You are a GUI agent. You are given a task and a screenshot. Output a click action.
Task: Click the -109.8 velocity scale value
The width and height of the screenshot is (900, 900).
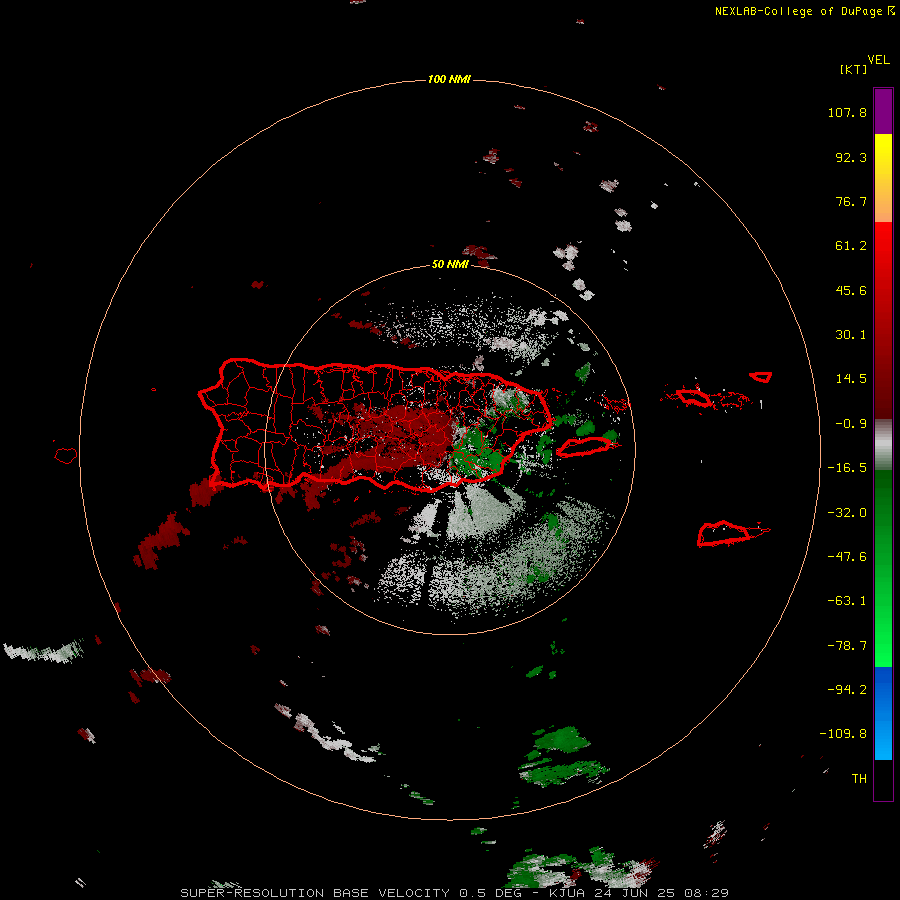point(843,734)
